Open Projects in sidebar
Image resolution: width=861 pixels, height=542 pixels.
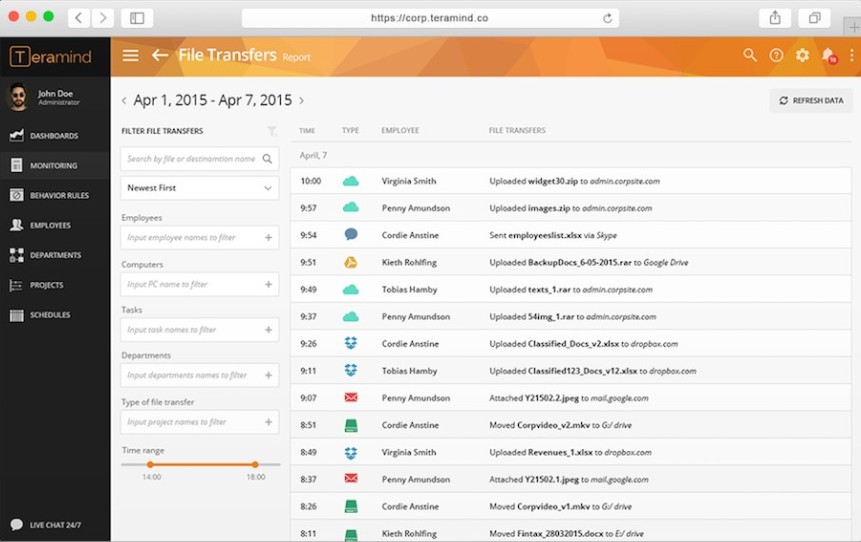pyautogui.click(x=55, y=284)
